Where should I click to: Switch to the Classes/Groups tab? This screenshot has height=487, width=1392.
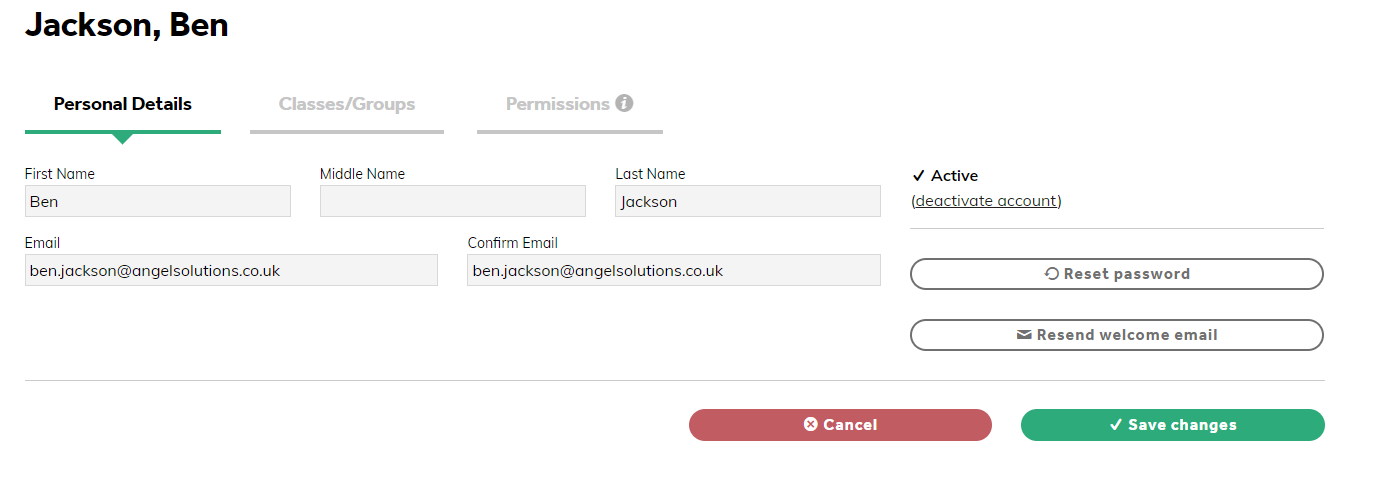click(x=347, y=104)
